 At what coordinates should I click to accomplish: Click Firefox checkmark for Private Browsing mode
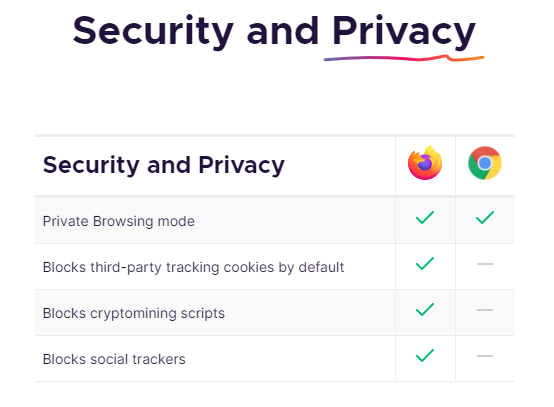coord(425,218)
